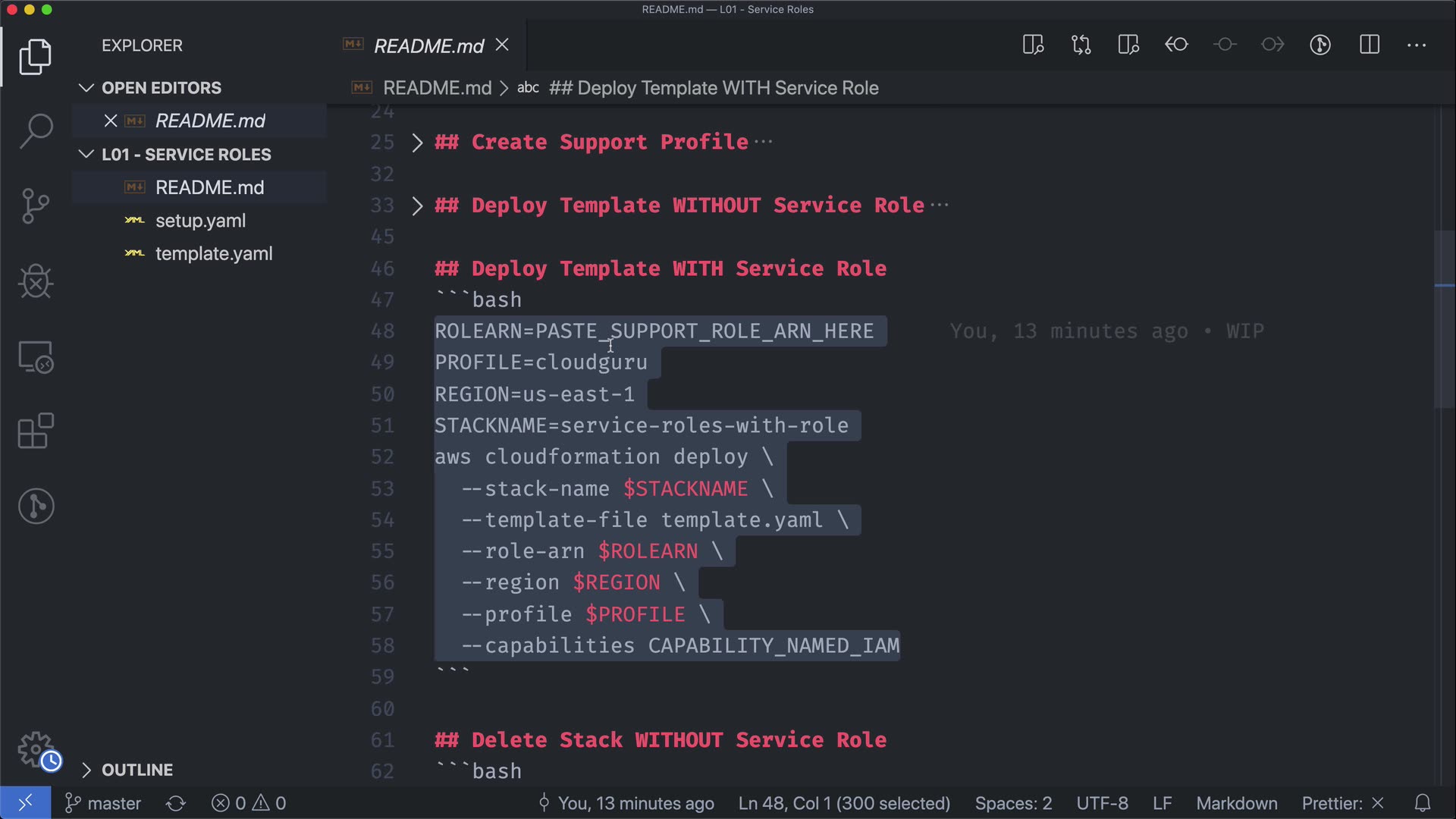The image size is (1456, 819).
Task: Open Run and Debug view
Action: 36,281
